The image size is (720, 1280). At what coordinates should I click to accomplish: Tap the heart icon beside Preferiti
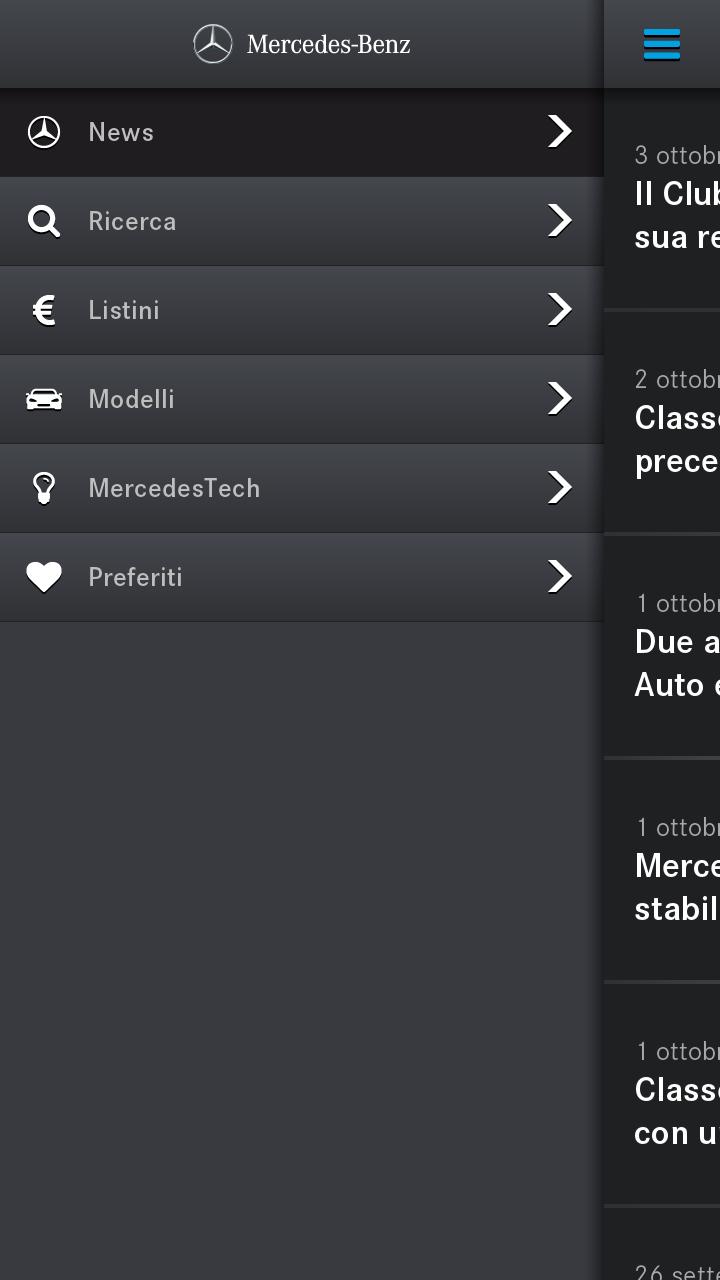44,576
